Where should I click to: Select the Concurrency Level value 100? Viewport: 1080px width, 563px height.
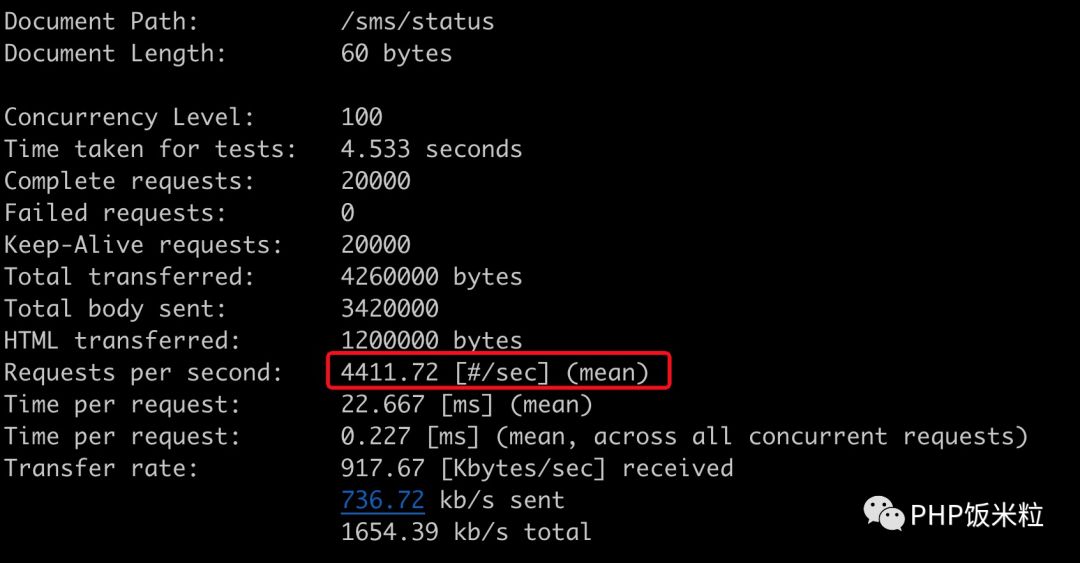click(362, 117)
